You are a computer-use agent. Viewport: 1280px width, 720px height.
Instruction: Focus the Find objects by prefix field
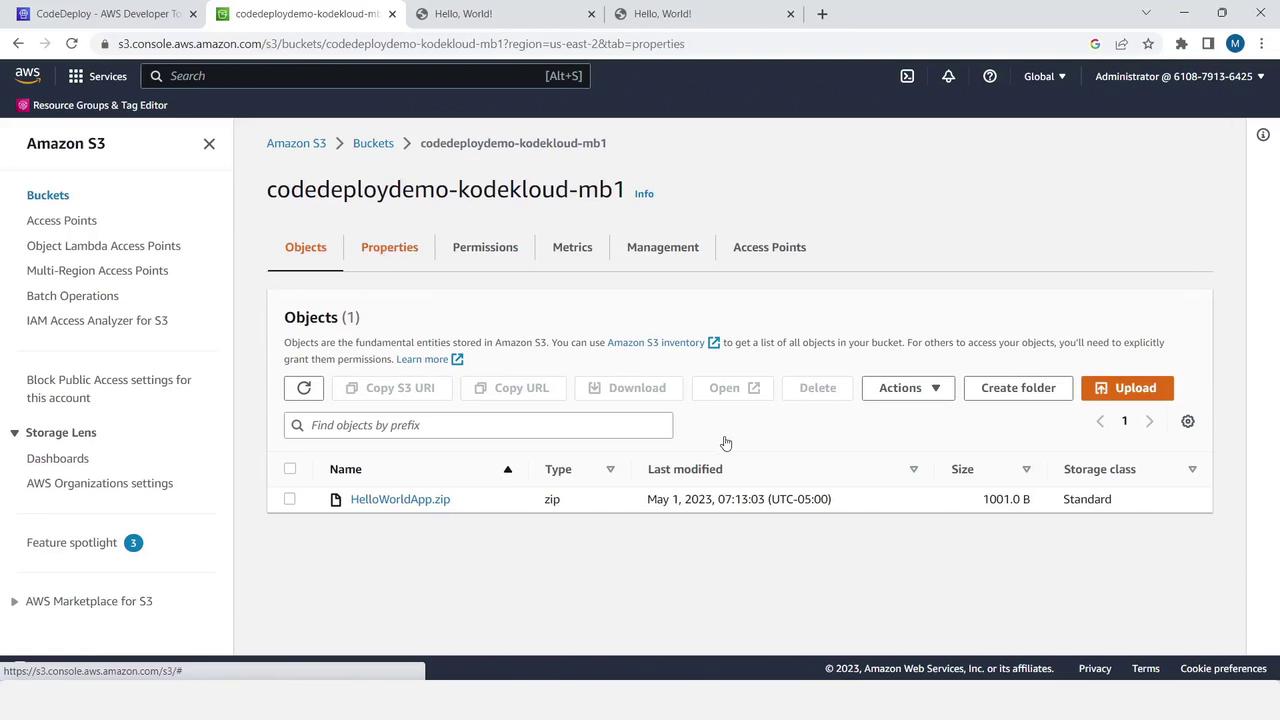coord(478,425)
